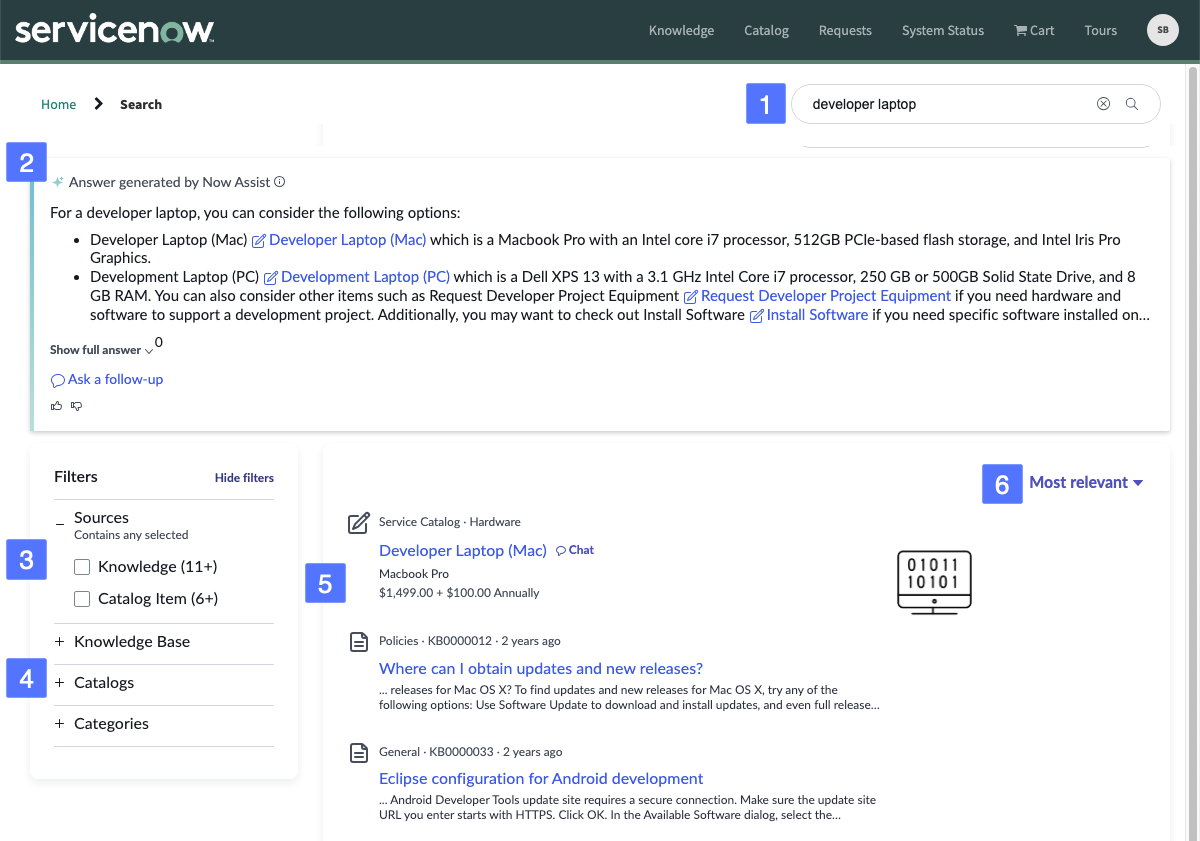
Task: Open the Developer Laptop (Mac) search result
Action: (463, 550)
